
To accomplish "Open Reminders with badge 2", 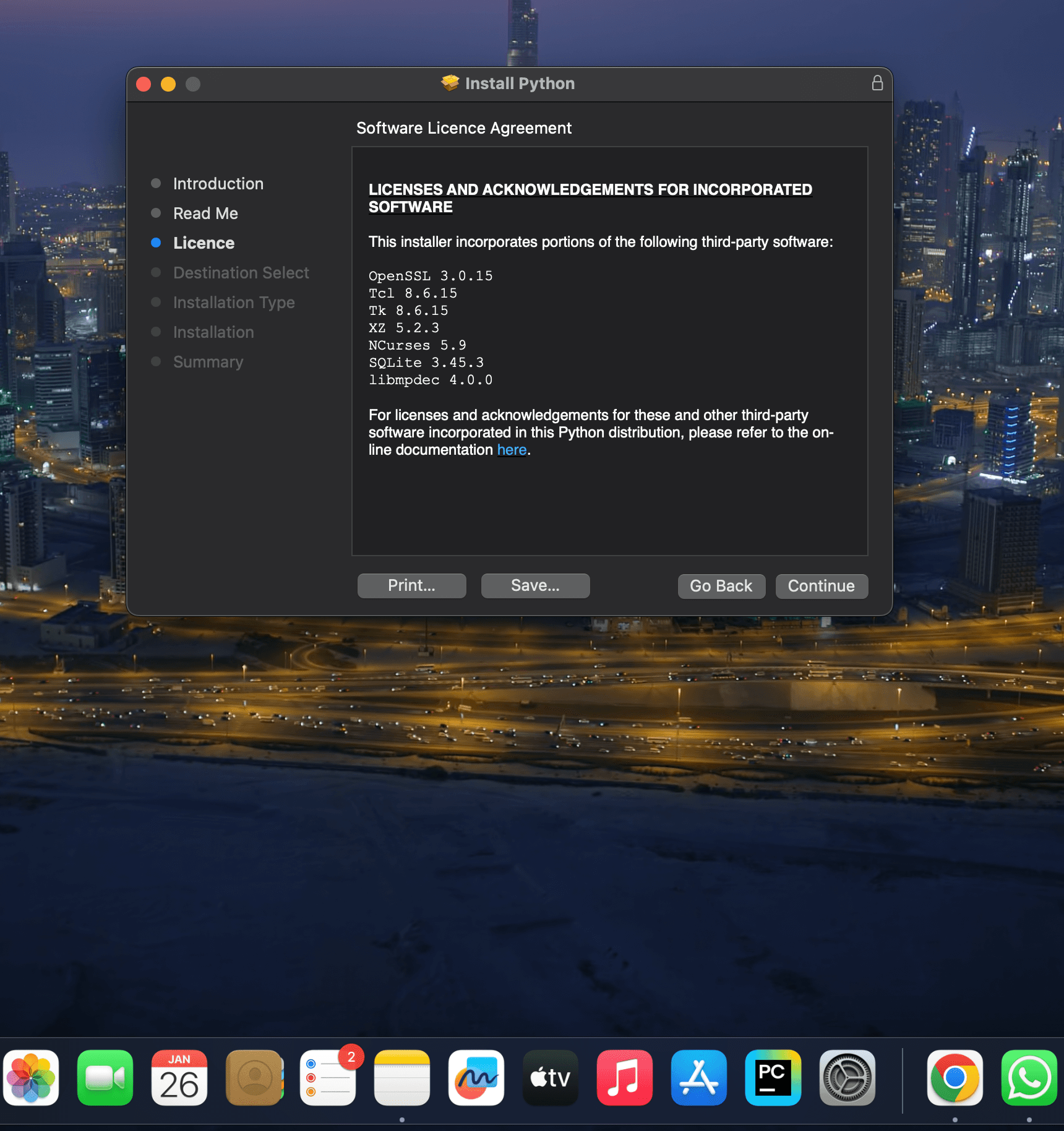I will (x=328, y=1077).
